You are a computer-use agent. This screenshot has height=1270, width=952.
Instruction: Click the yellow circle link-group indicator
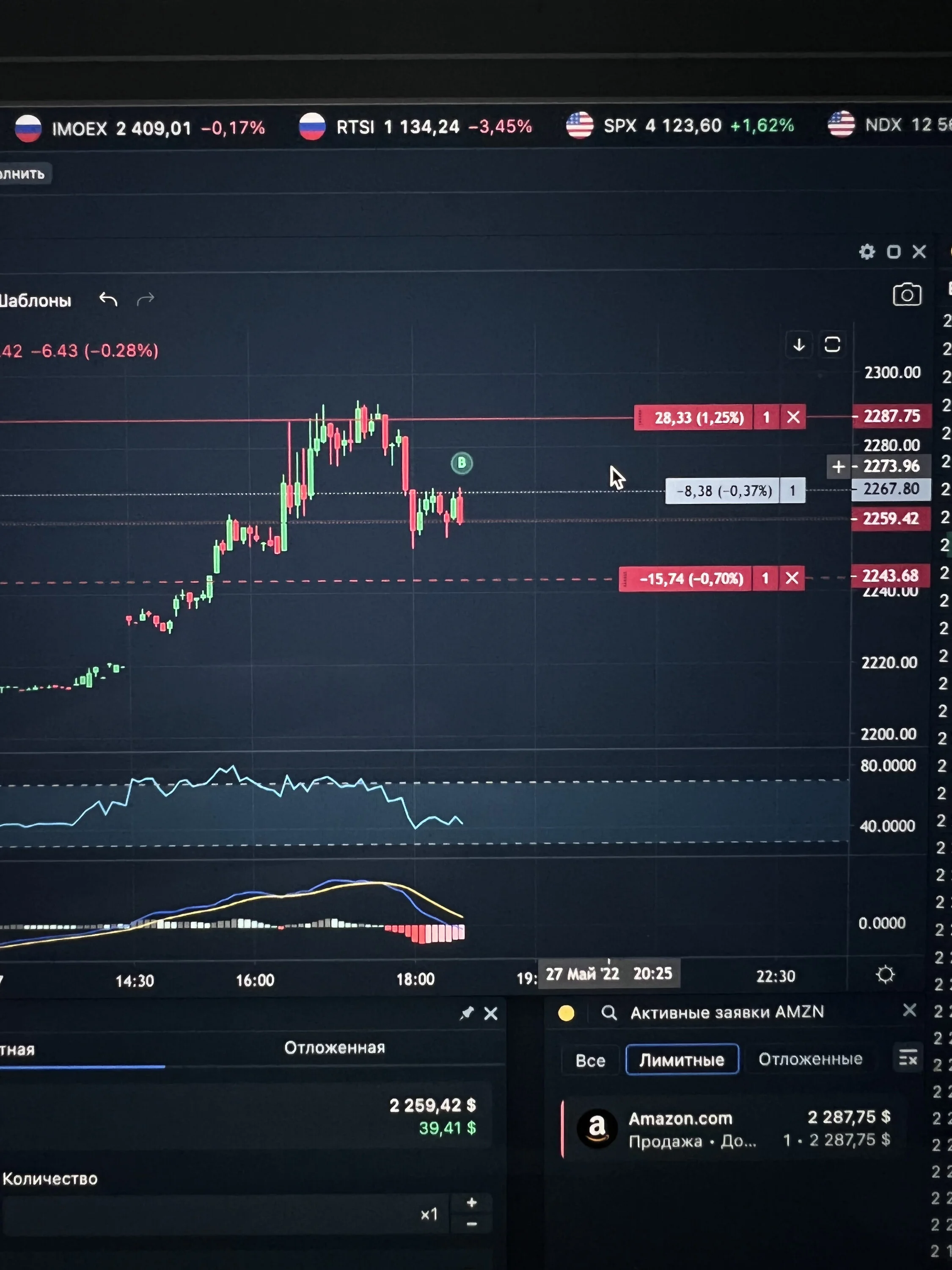coord(566,1013)
